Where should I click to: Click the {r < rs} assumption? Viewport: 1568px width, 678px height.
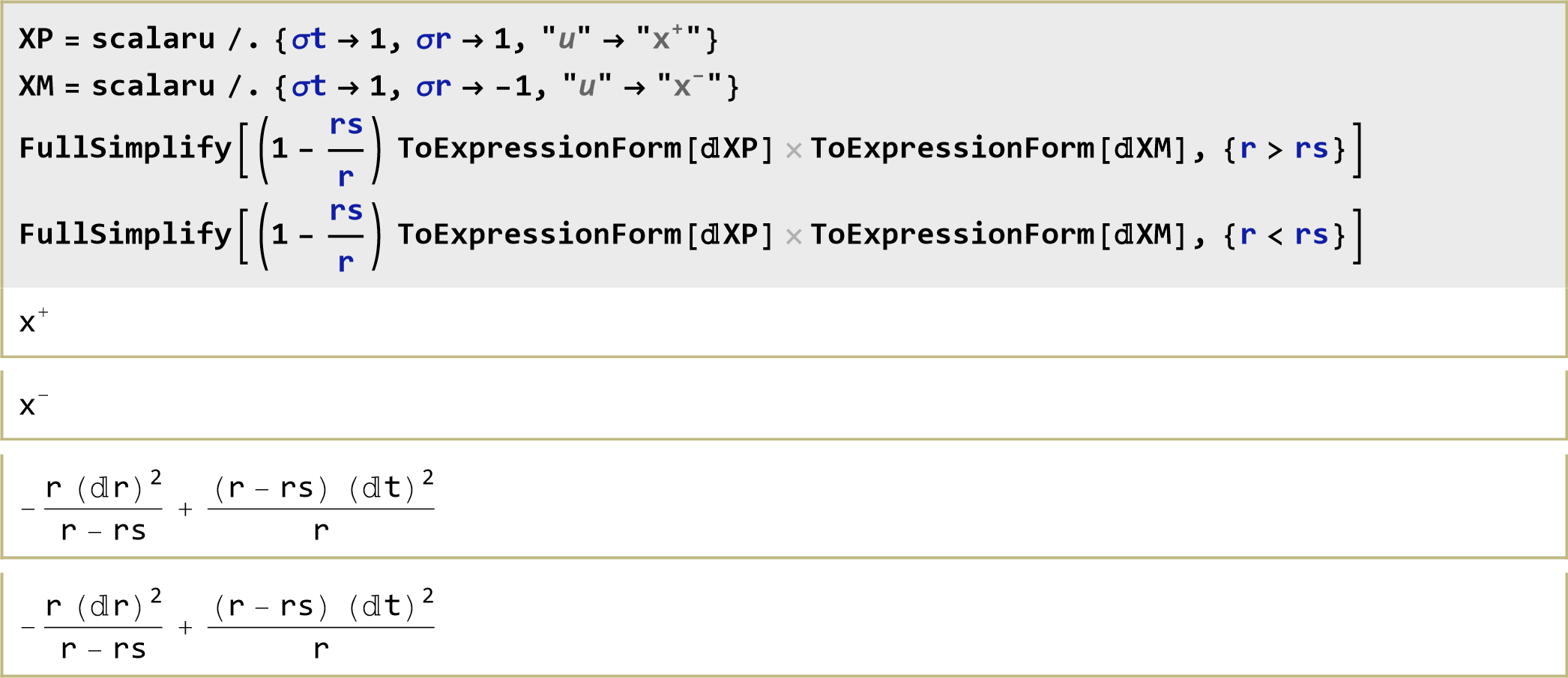click(1284, 235)
